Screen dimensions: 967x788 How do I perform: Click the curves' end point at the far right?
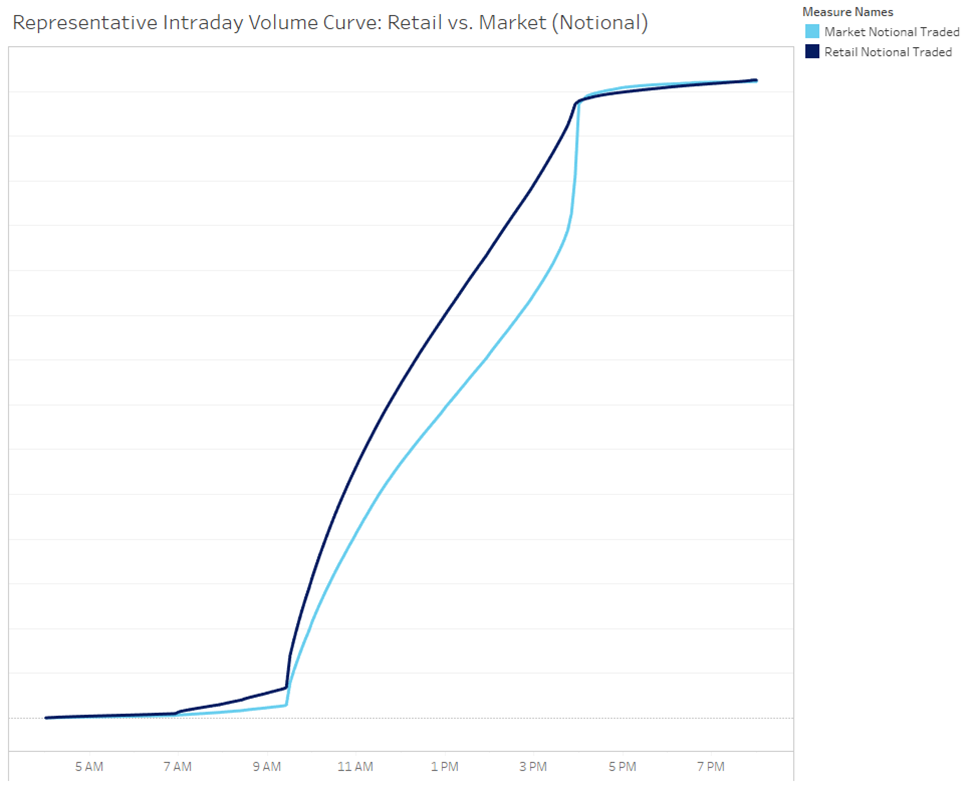tap(755, 80)
